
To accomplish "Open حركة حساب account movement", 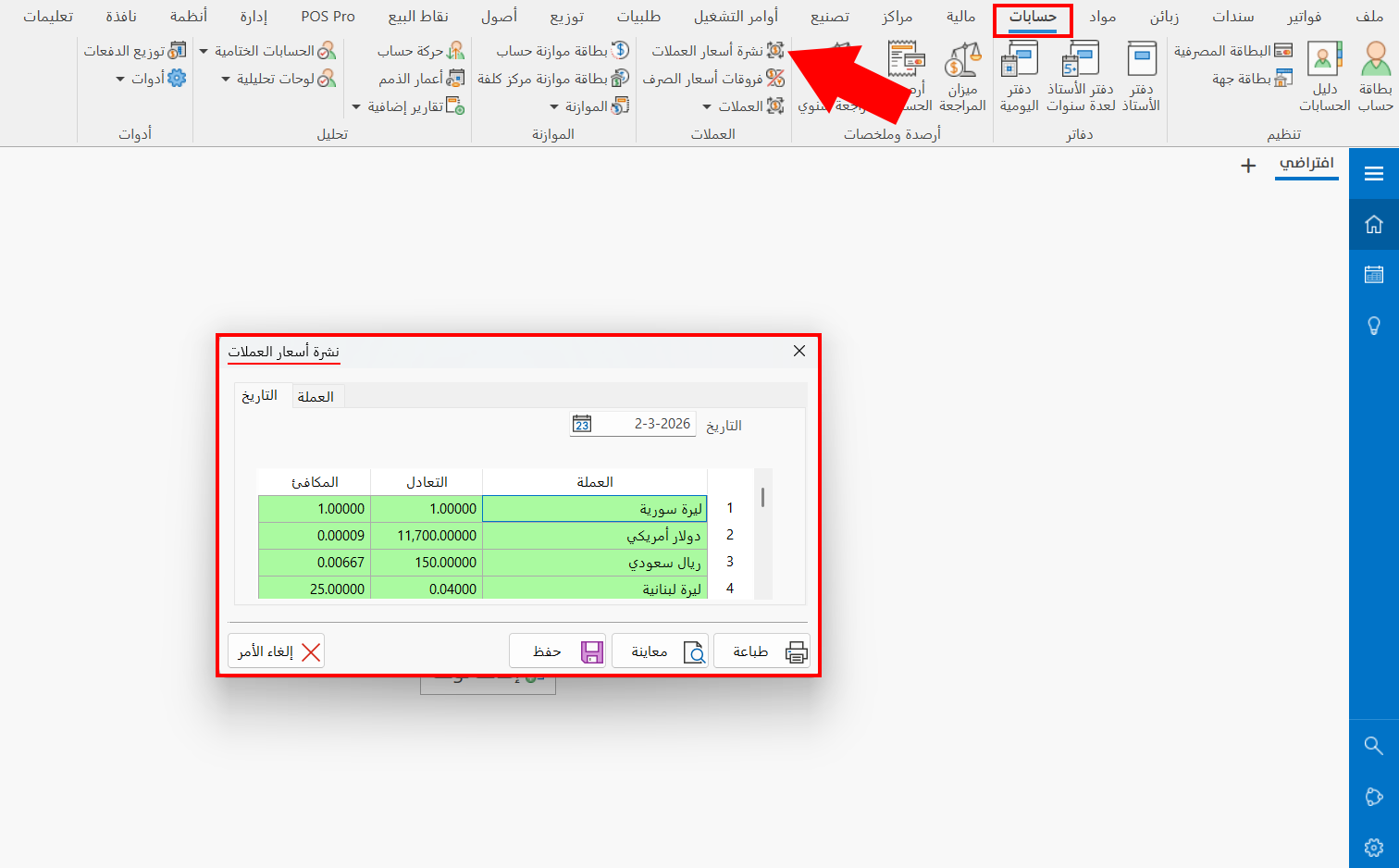I will (x=421, y=51).
